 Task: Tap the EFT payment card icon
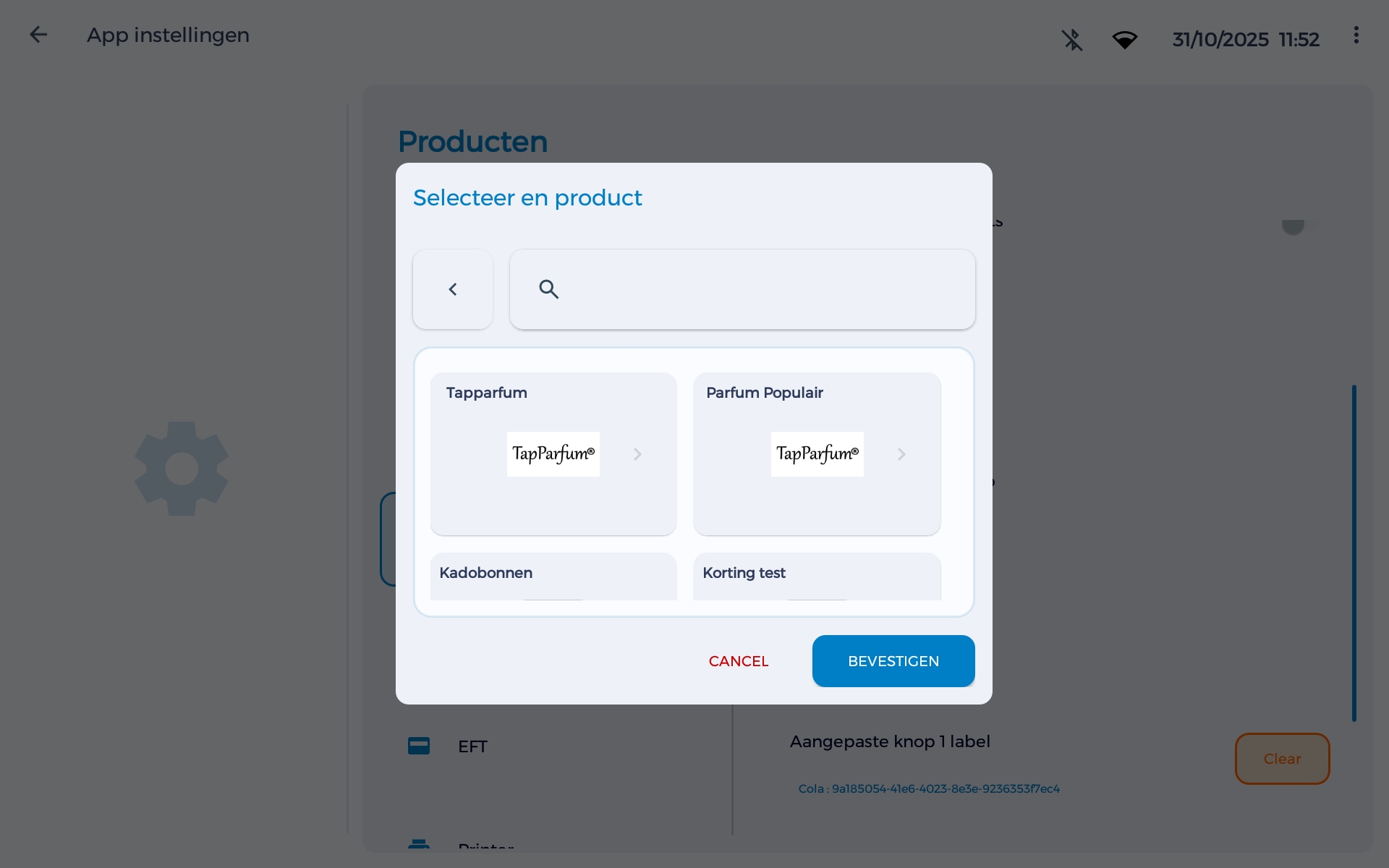(x=419, y=746)
